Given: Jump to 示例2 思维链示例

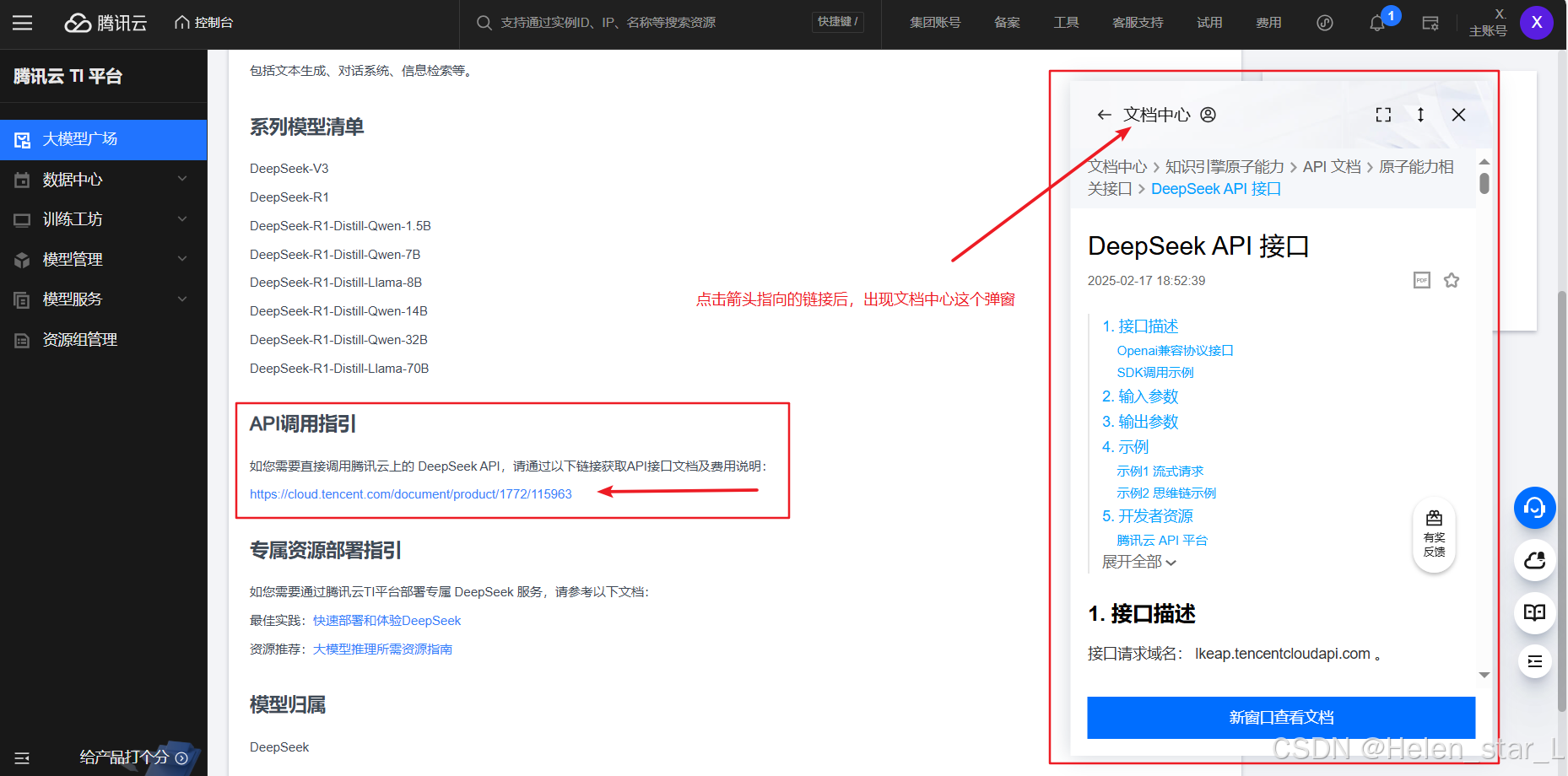Looking at the screenshot, I should (1166, 493).
